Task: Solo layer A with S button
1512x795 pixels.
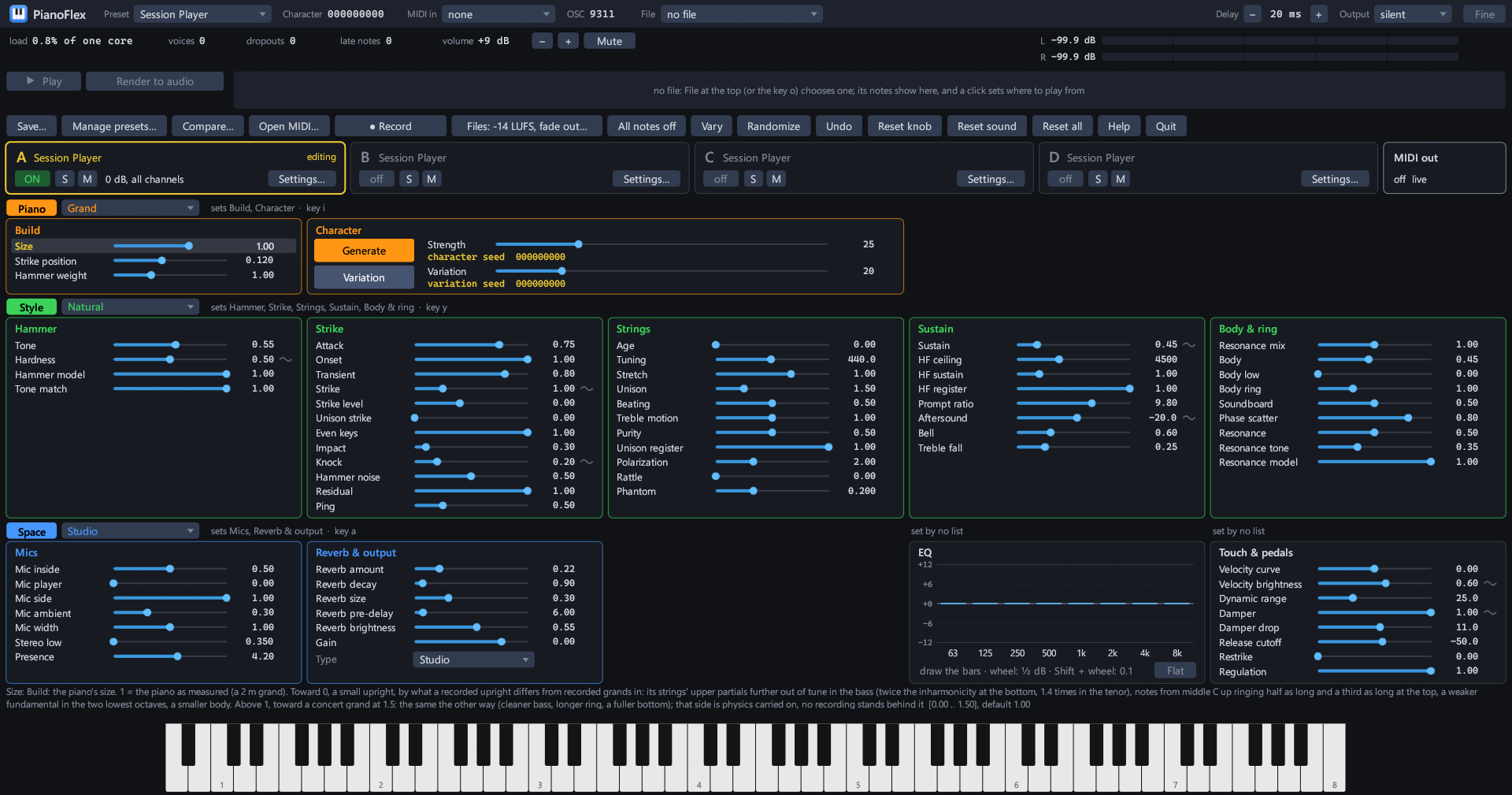Action: [x=65, y=179]
